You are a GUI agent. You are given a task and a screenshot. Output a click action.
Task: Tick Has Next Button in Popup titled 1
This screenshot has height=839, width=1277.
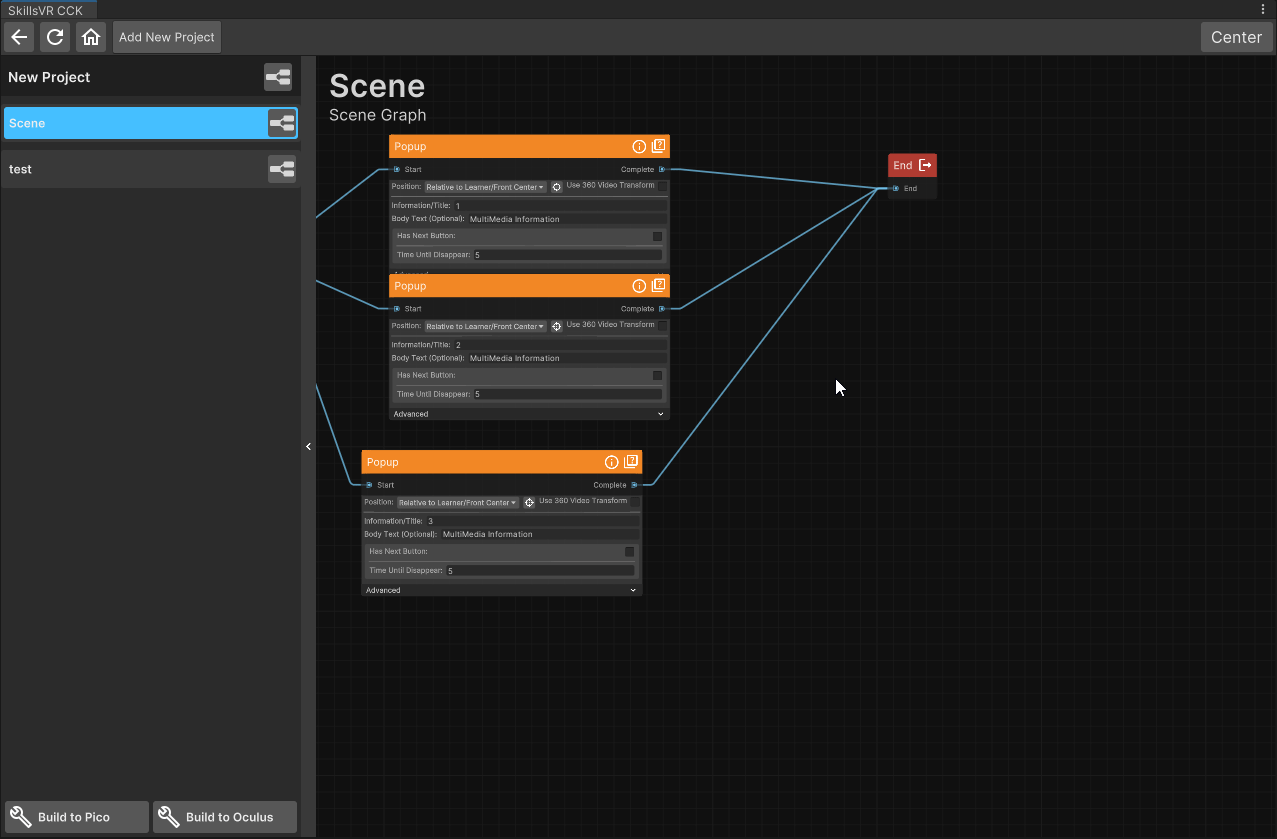pyautogui.click(x=657, y=236)
